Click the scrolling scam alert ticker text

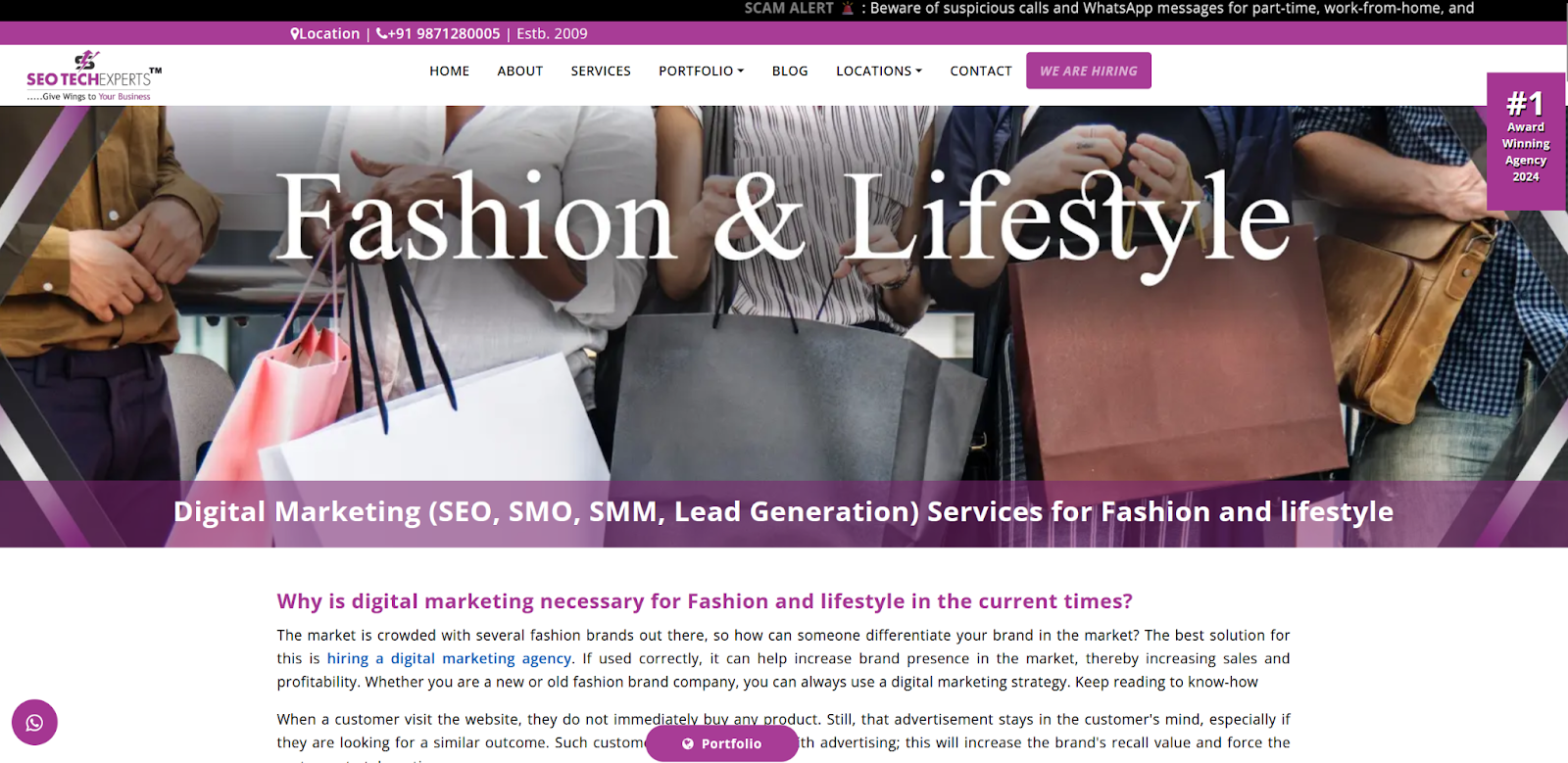tap(1109, 8)
